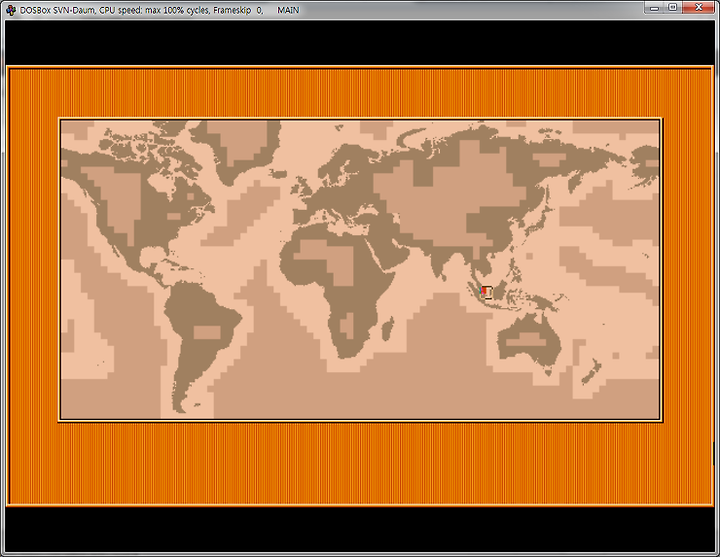Maximize the DOSBox window
The width and height of the screenshot is (720, 557).
point(672,8)
